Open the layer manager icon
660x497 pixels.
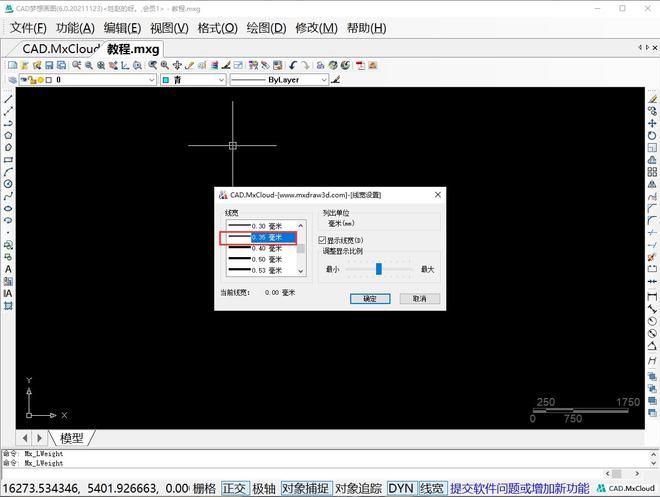tap(13, 80)
